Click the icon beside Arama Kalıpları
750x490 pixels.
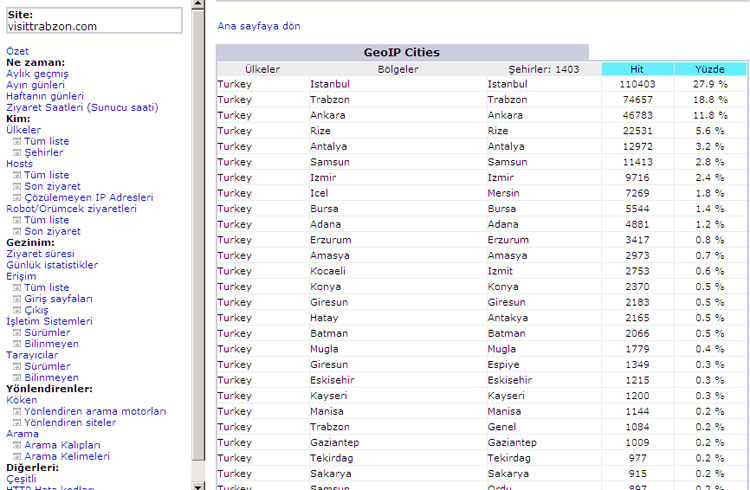[x=17, y=445]
